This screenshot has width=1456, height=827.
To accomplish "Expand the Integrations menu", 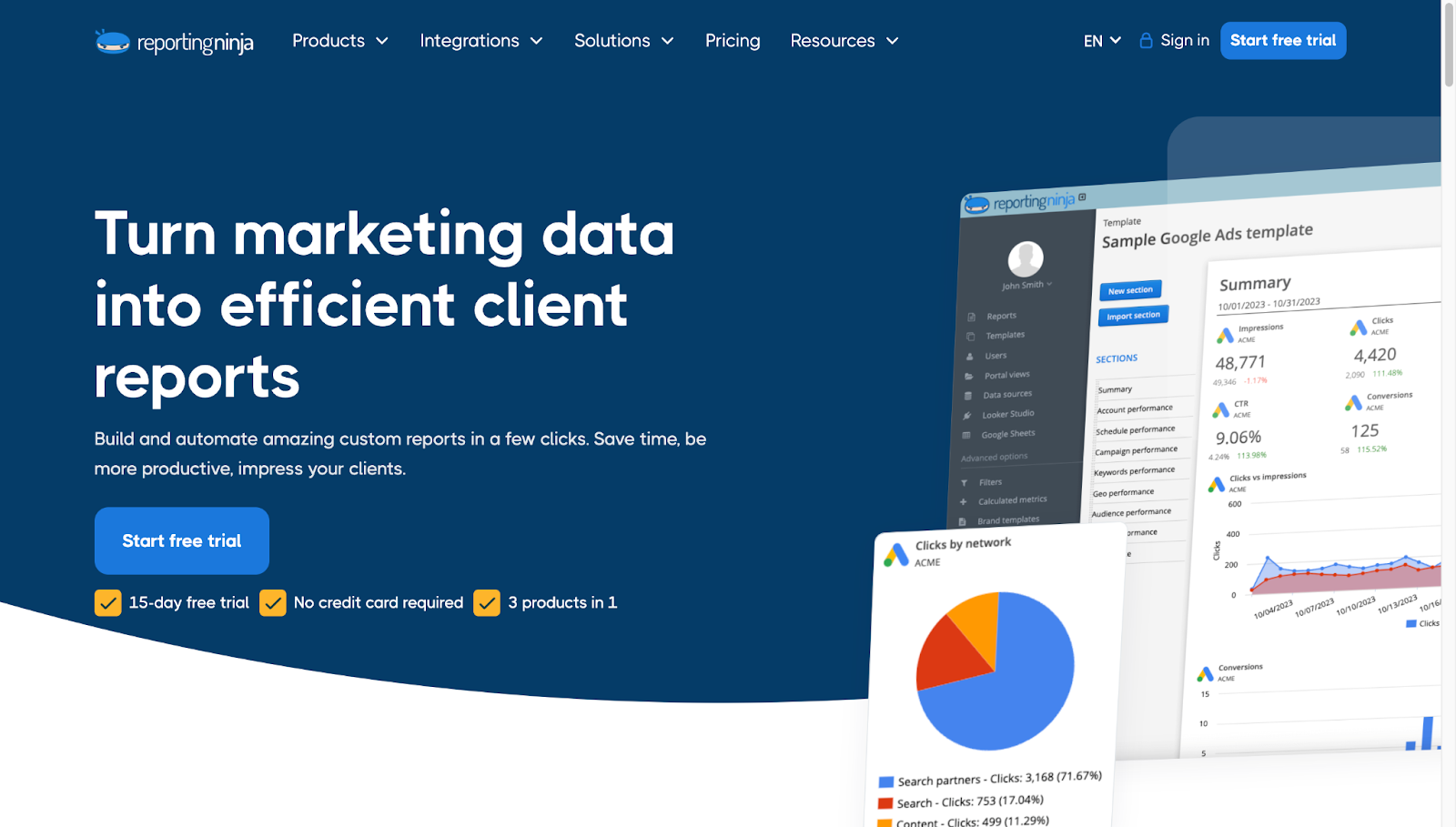I will [481, 41].
